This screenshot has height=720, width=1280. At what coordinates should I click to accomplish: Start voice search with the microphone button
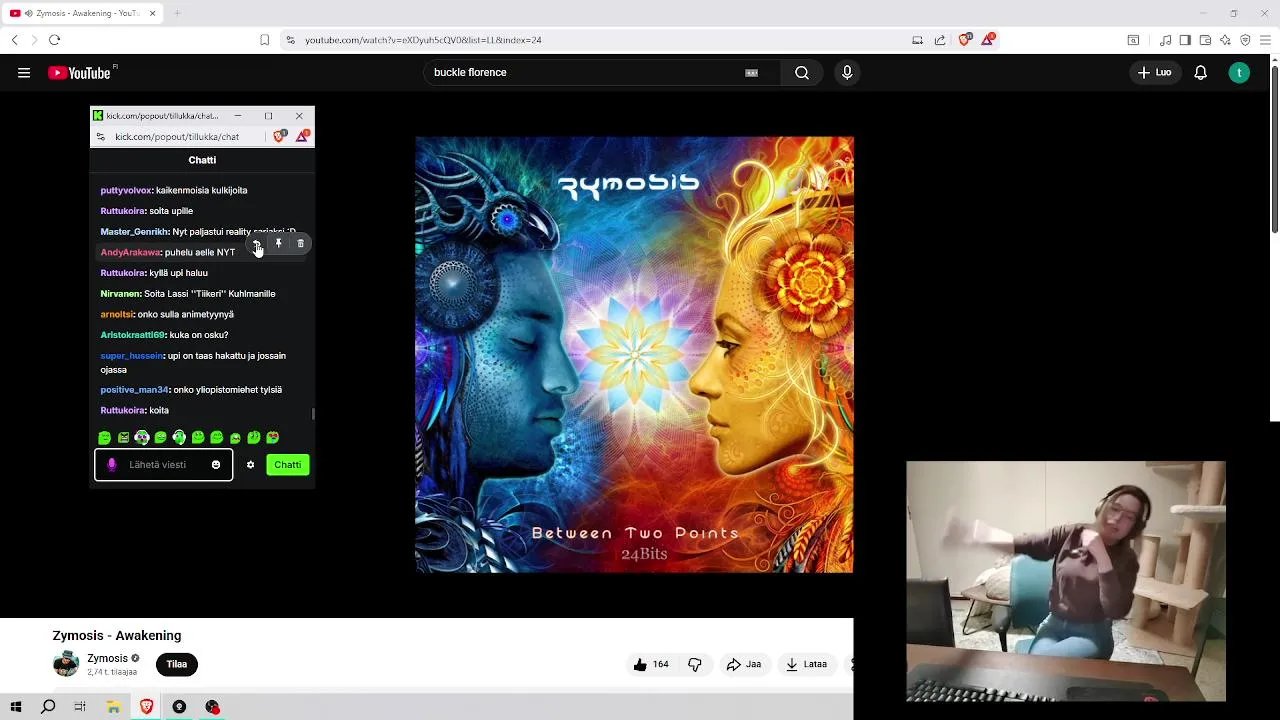[x=847, y=72]
